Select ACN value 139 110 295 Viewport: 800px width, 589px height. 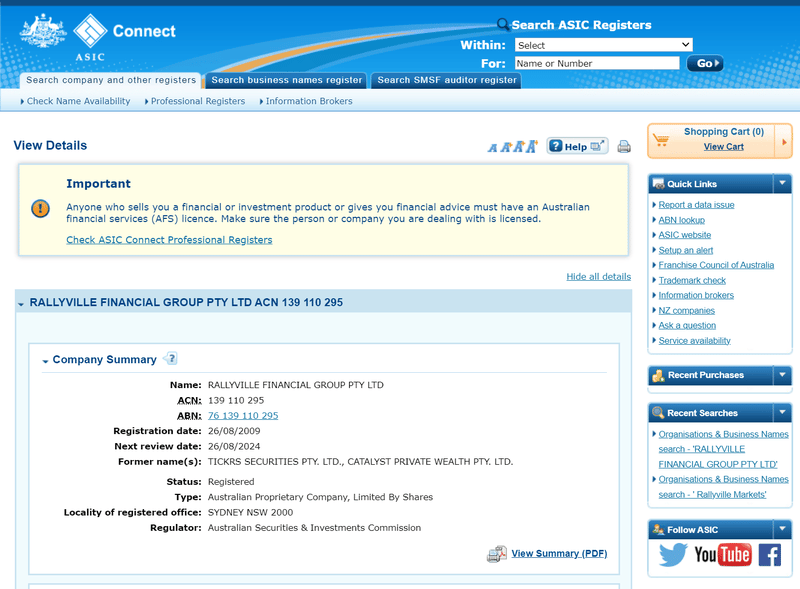[236, 400]
